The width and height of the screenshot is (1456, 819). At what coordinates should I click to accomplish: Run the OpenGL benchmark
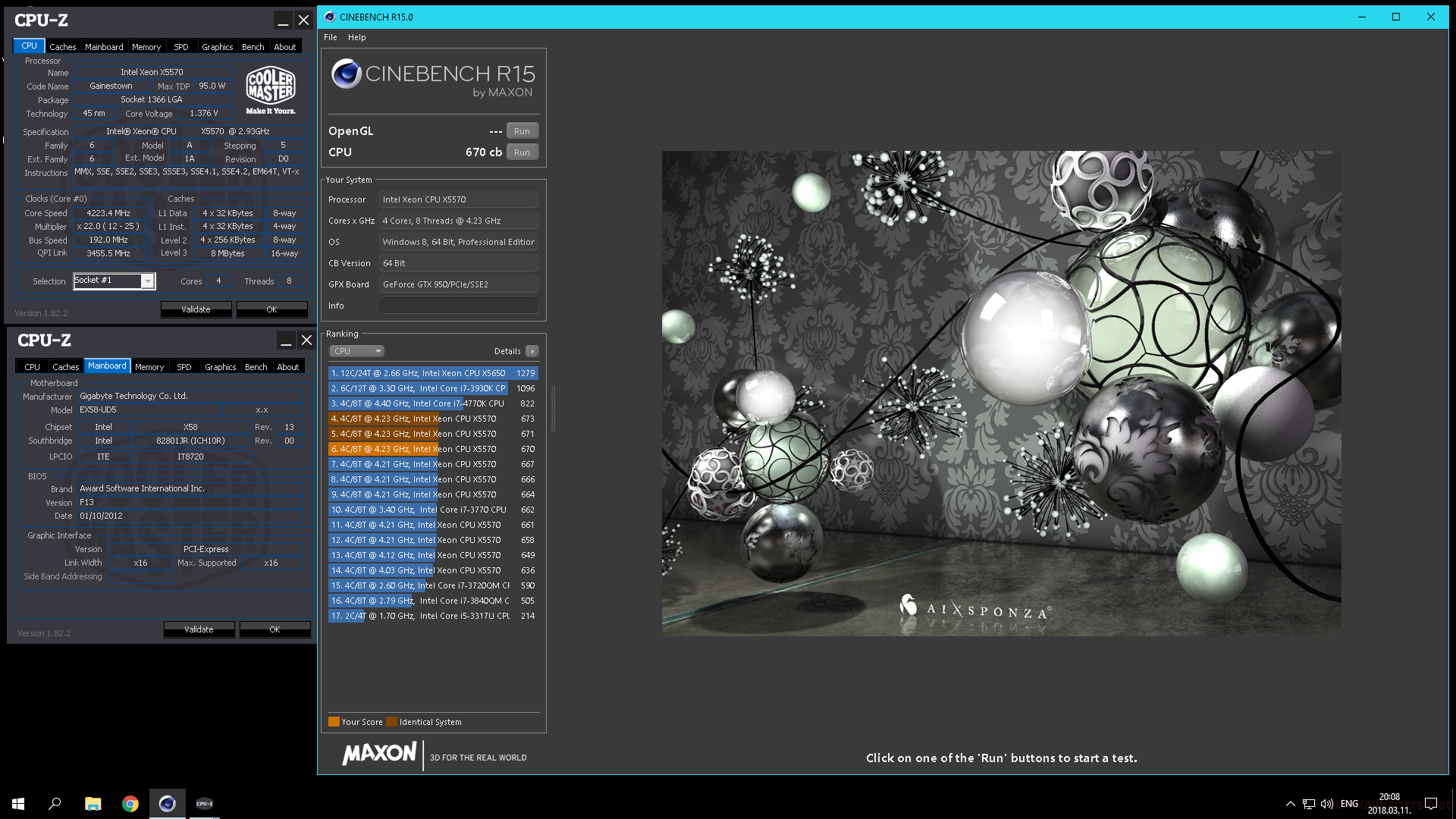pos(522,131)
